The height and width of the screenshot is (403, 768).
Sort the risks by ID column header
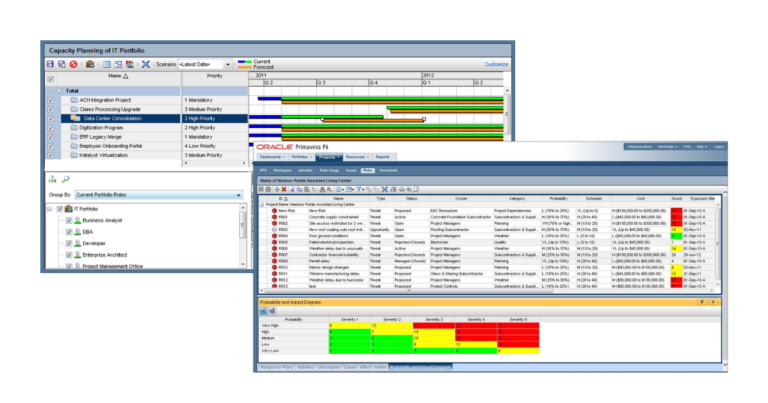pyautogui.click(x=283, y=199)
